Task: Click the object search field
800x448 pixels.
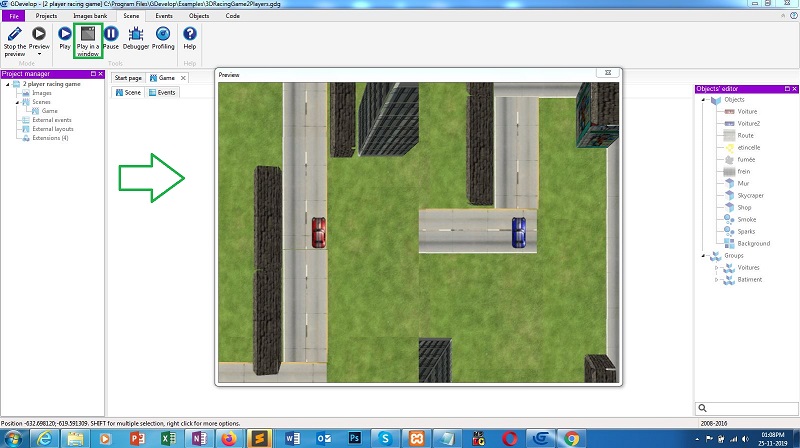Action: click(746, 408)
